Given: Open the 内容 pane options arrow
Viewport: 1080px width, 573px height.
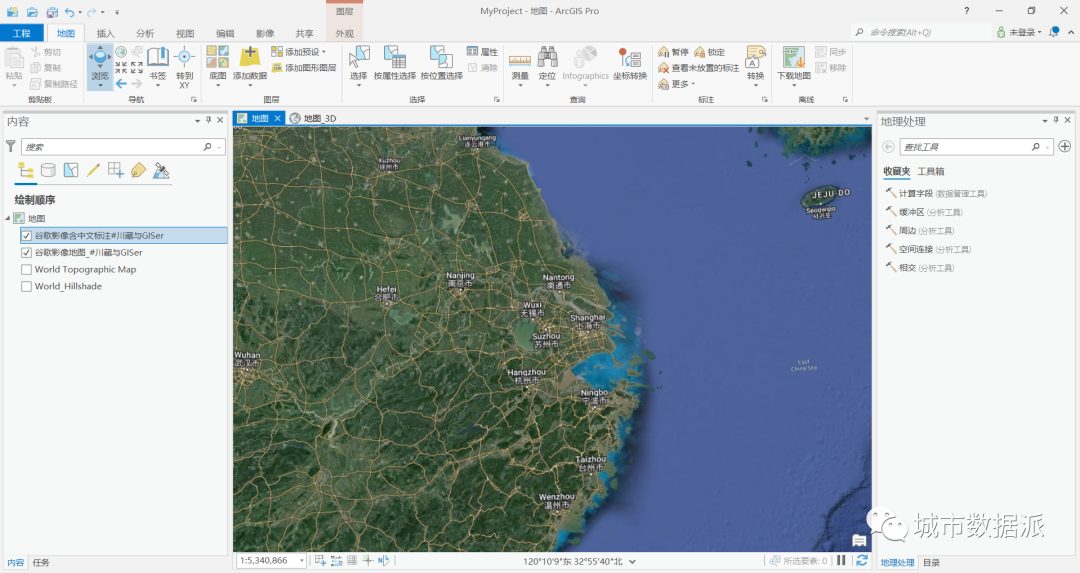Looking at the screenshot, I should (x=197, y=121).
